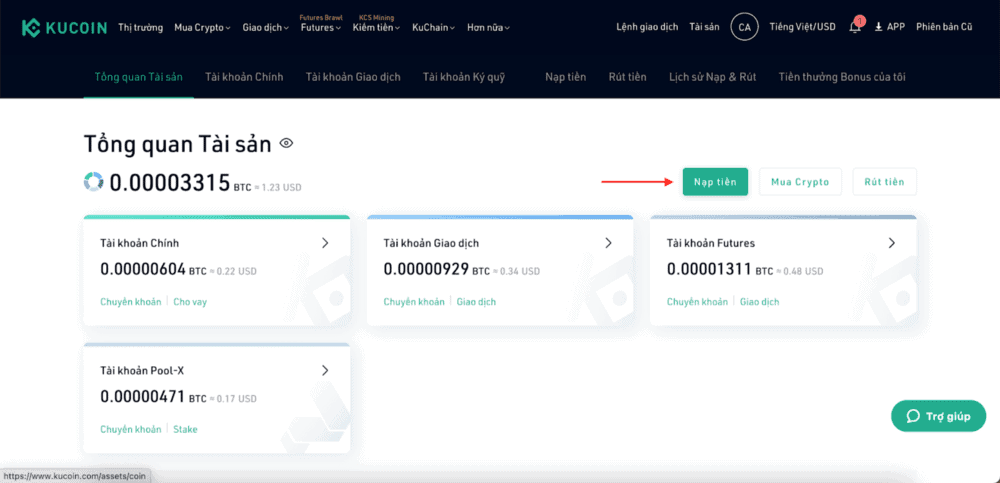The height and width of the screenshot is (483, 1000).
Task: Click the green Nạp tiền button
Action: [x=715, y=182]
